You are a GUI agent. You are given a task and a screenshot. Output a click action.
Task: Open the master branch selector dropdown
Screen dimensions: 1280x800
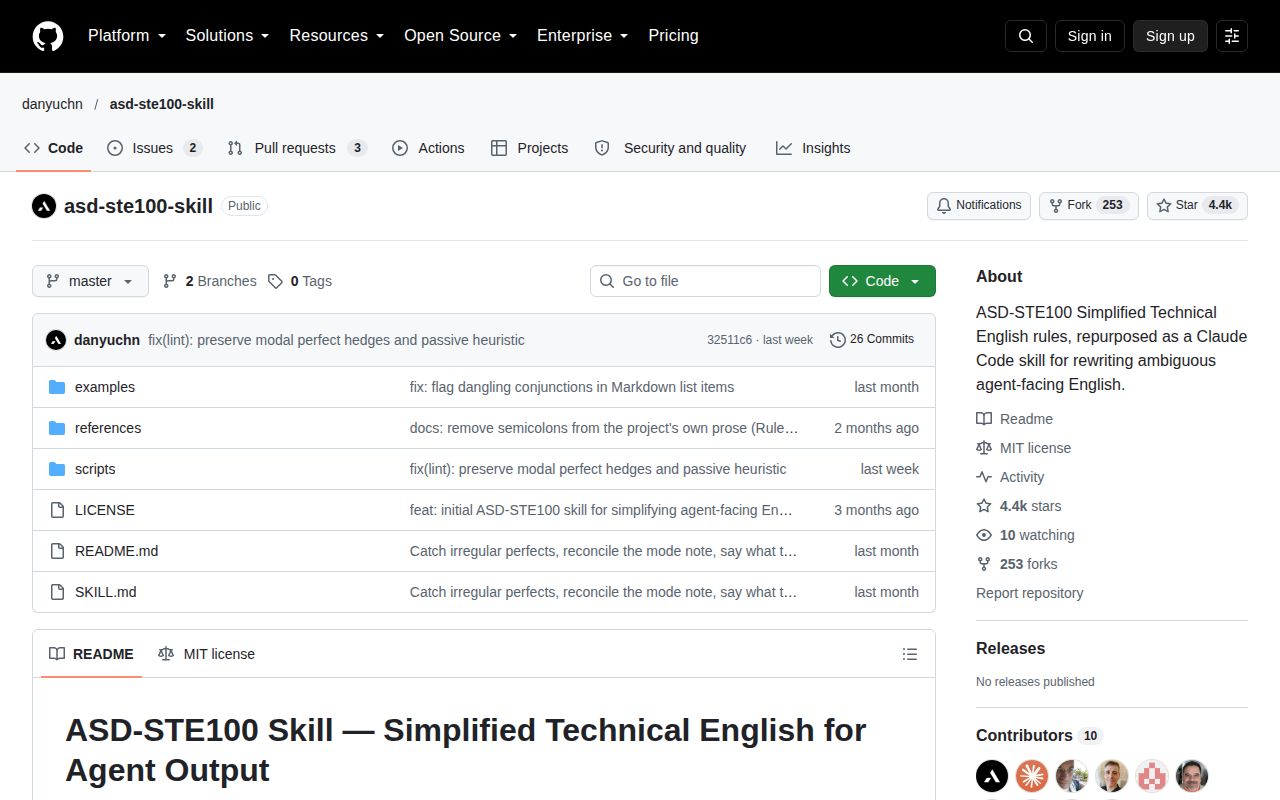point(90,281)
